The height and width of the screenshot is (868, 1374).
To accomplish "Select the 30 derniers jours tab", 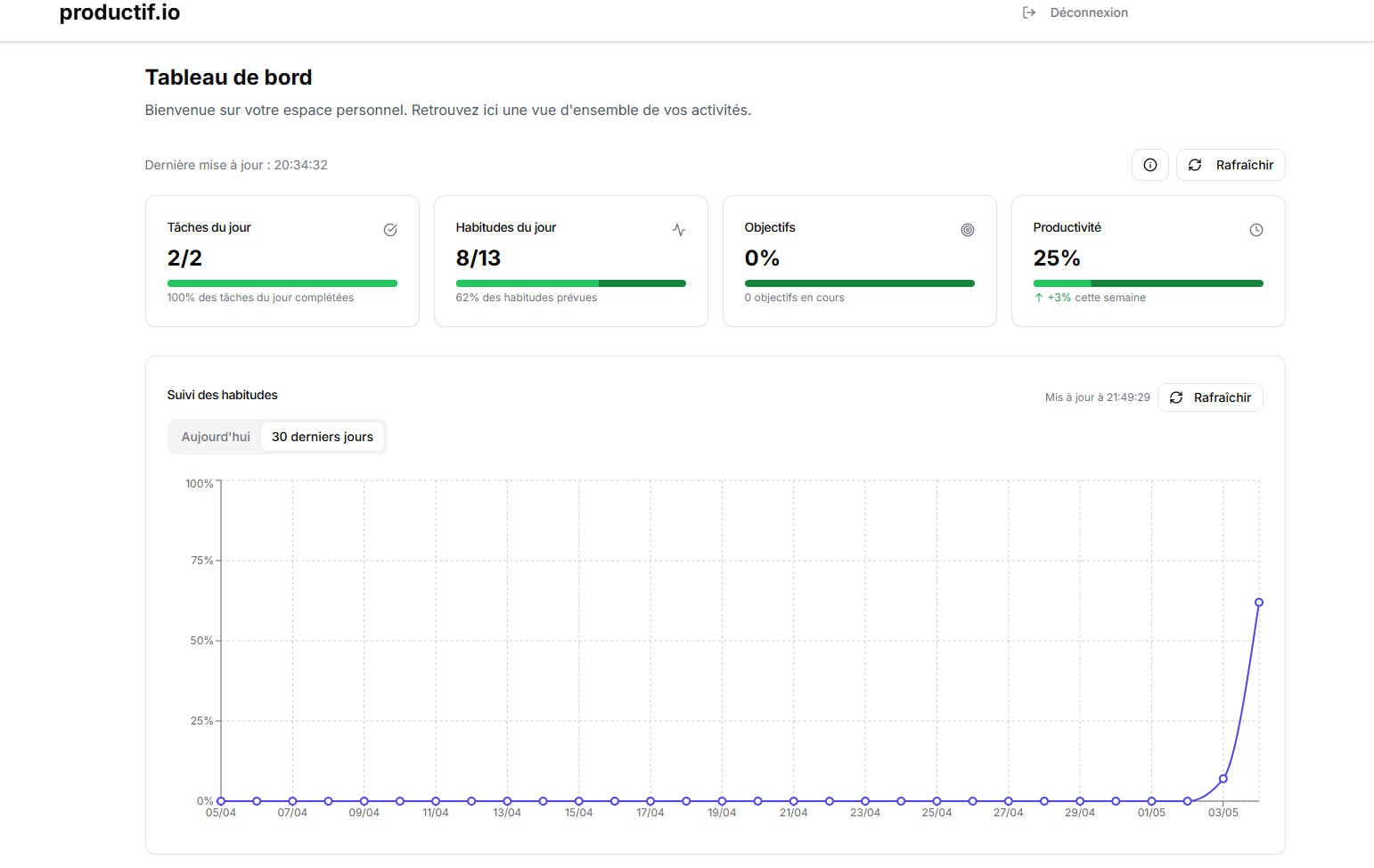I will [323, 437].
